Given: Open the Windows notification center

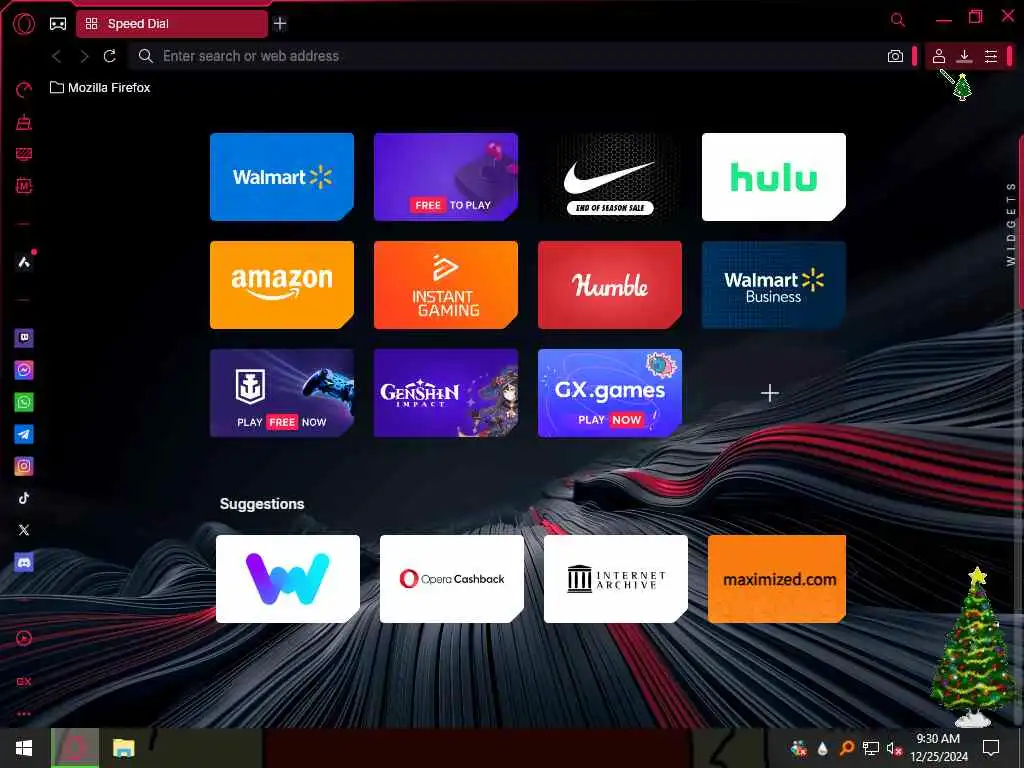Looking at the screenshot, I should pyautogui.click(x=991, y=748).
